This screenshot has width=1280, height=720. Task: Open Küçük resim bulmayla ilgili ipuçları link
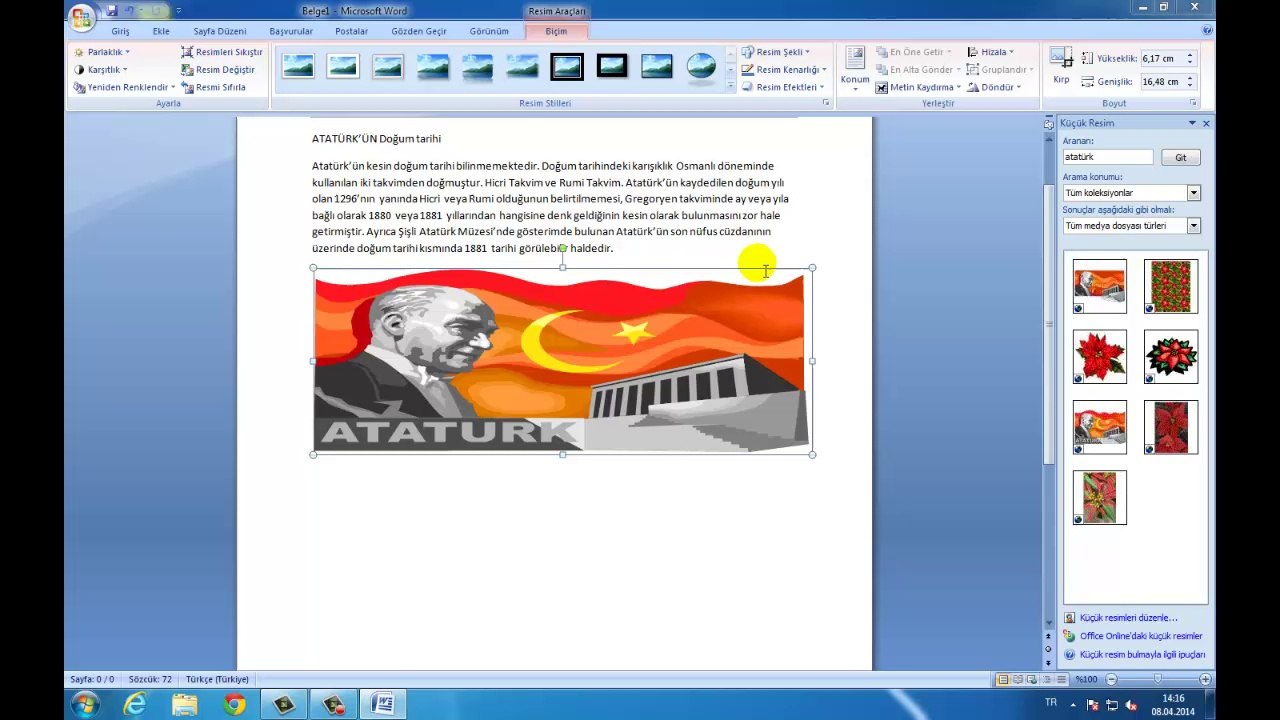click(1142, 655)
